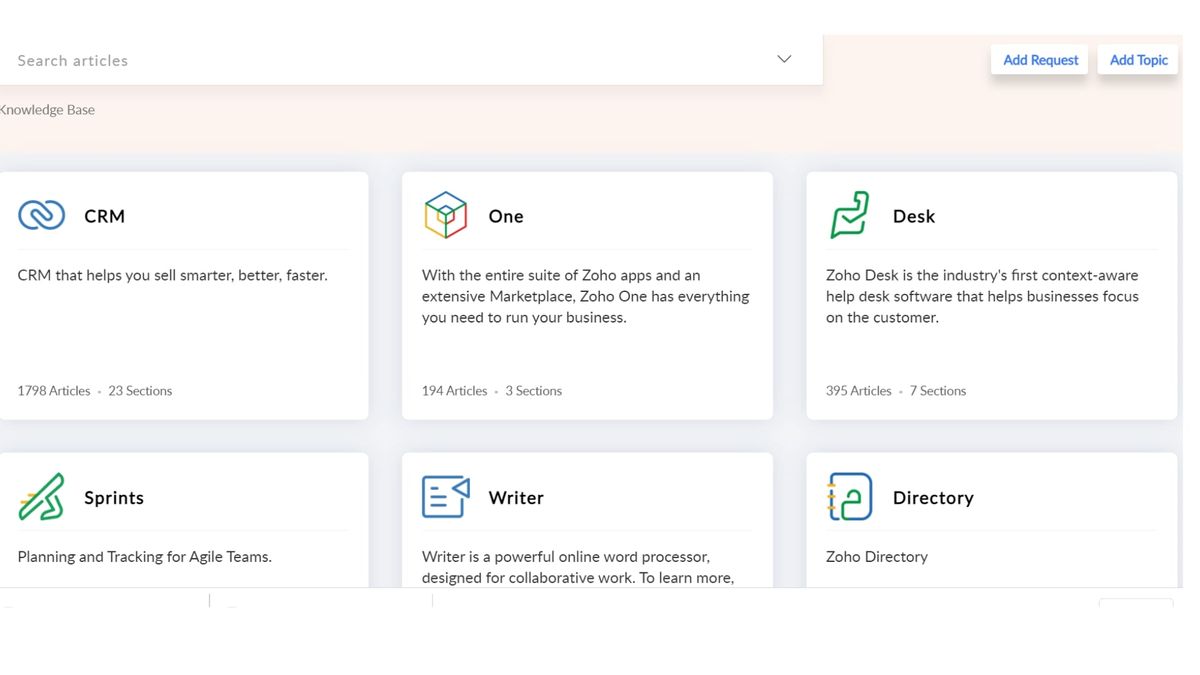Open 7 Sections under Desk
This screenshot has height=675, width=1200.
(938, 390)
